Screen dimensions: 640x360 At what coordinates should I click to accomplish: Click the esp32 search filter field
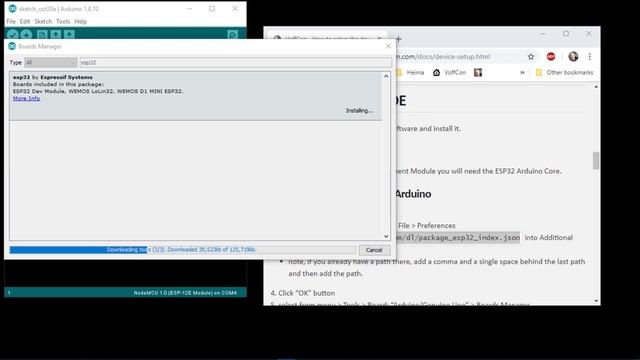[x=236, y=62]
